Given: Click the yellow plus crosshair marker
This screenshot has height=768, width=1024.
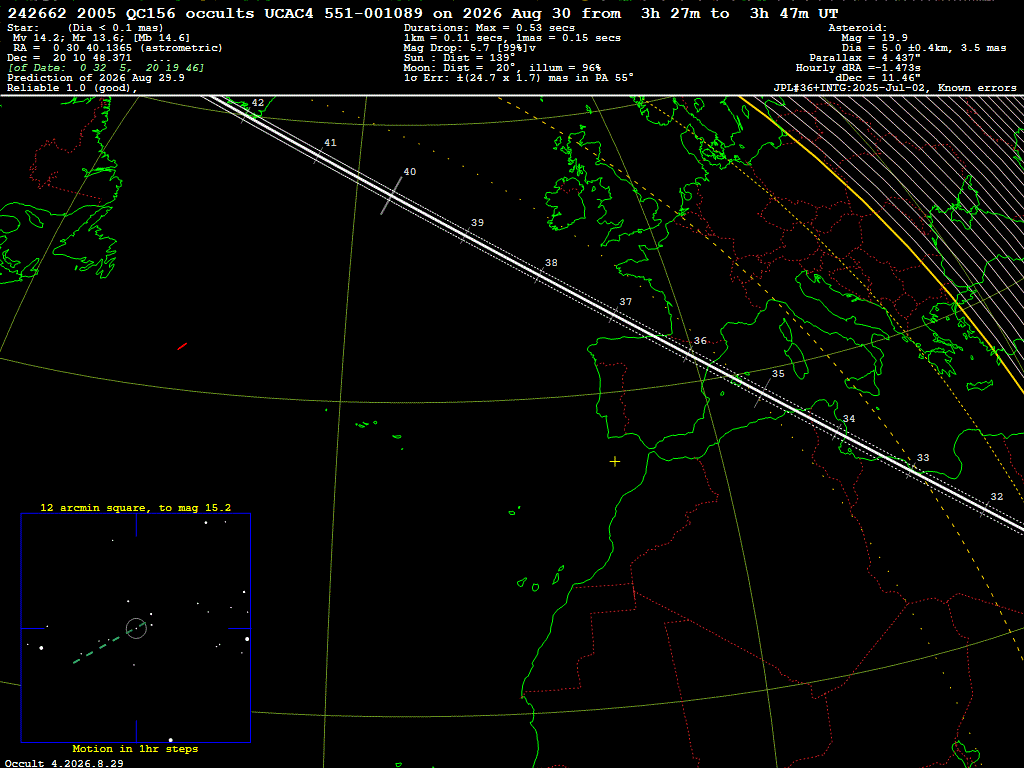Looking at the screenshot, I should point(615,462).
